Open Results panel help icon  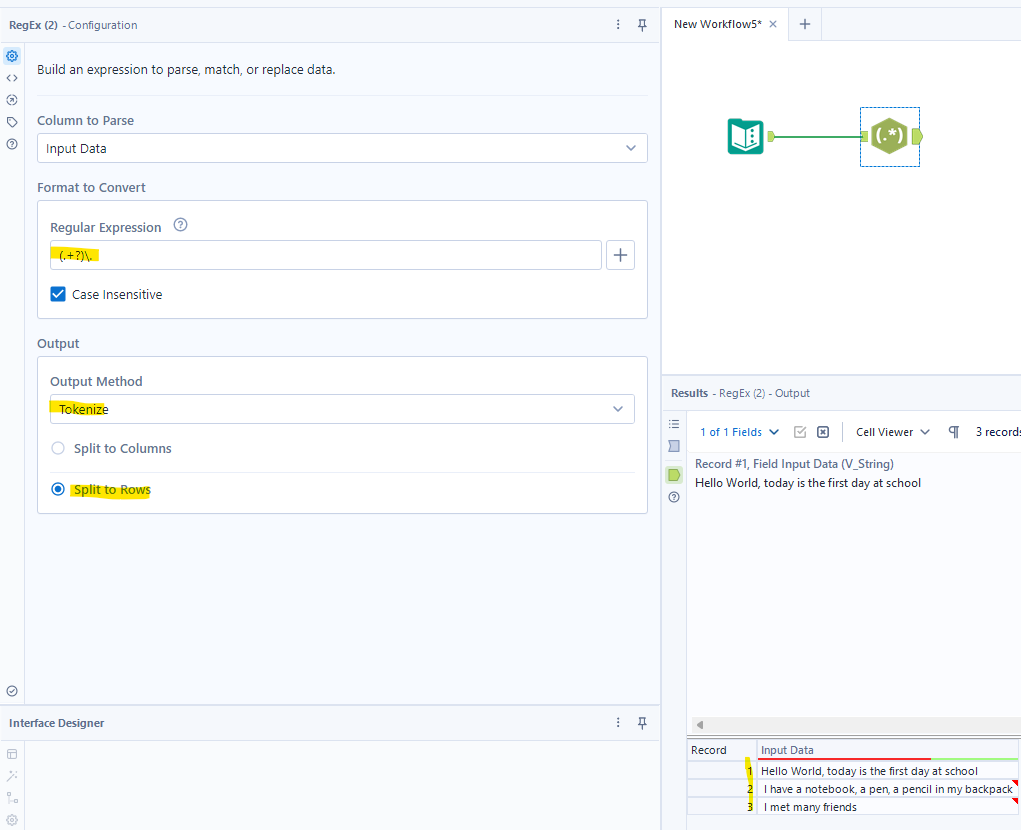(x=674, y=497)
